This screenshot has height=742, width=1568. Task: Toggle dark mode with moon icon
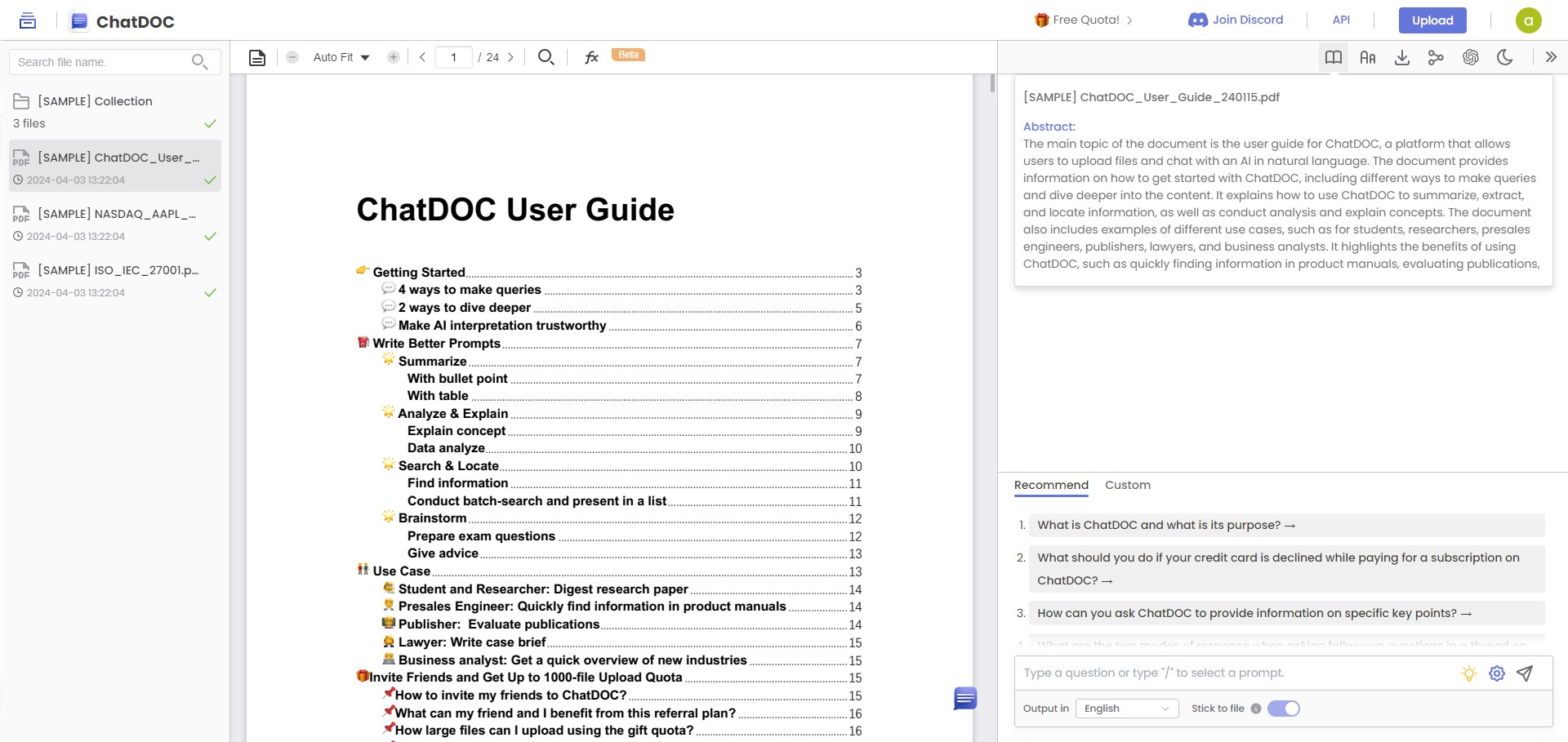click(x=1505, y=57)
